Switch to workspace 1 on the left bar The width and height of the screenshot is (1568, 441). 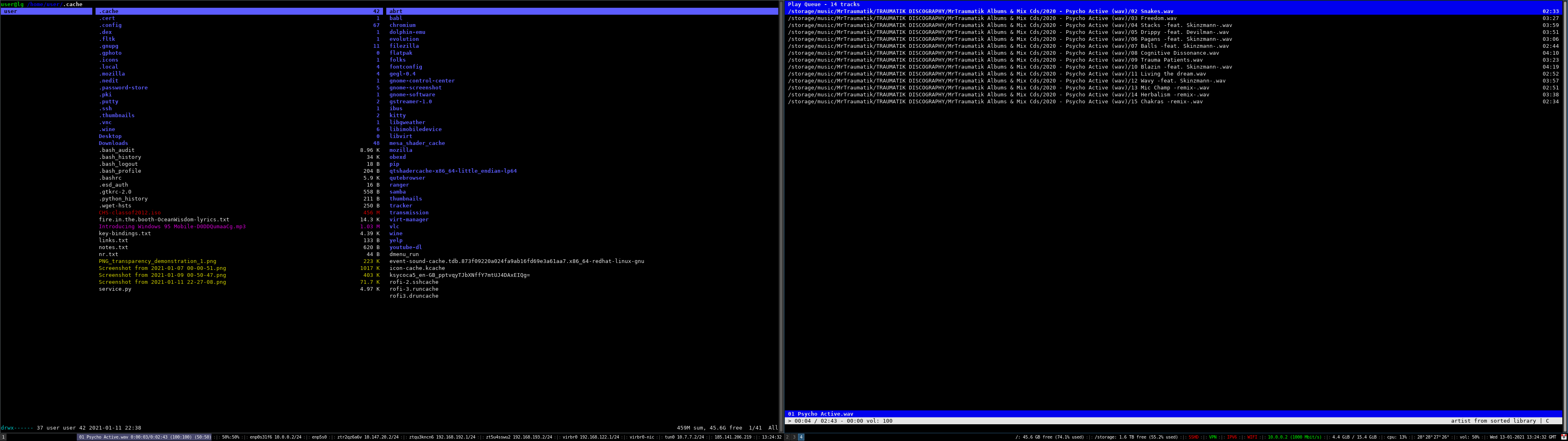(3, 437)
